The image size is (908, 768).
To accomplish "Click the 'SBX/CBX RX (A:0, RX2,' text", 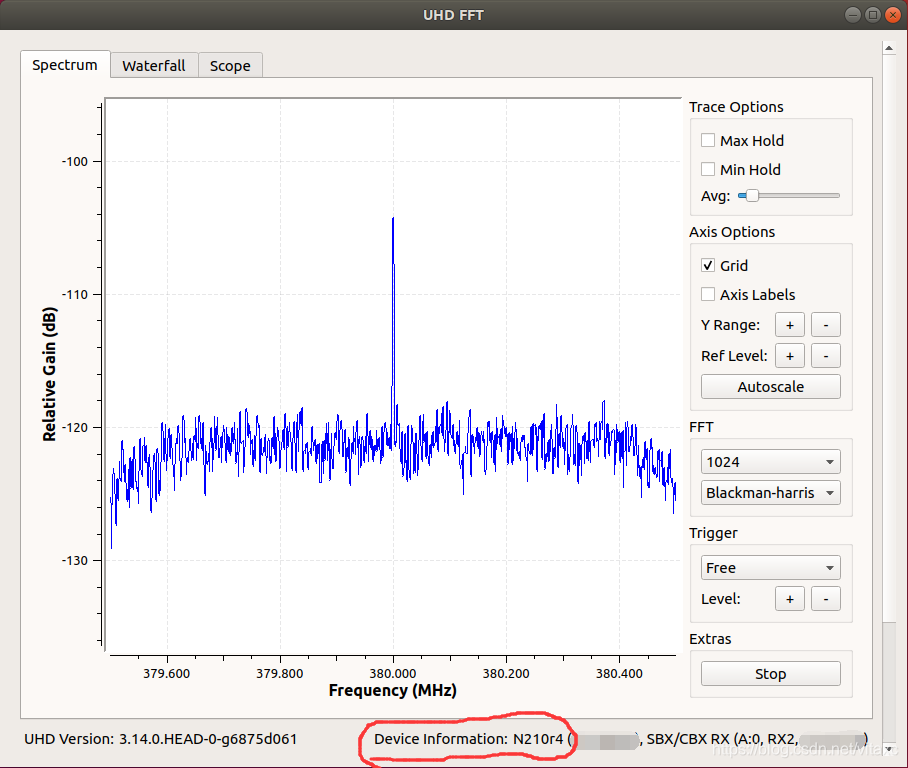I will tap(722, 739).
